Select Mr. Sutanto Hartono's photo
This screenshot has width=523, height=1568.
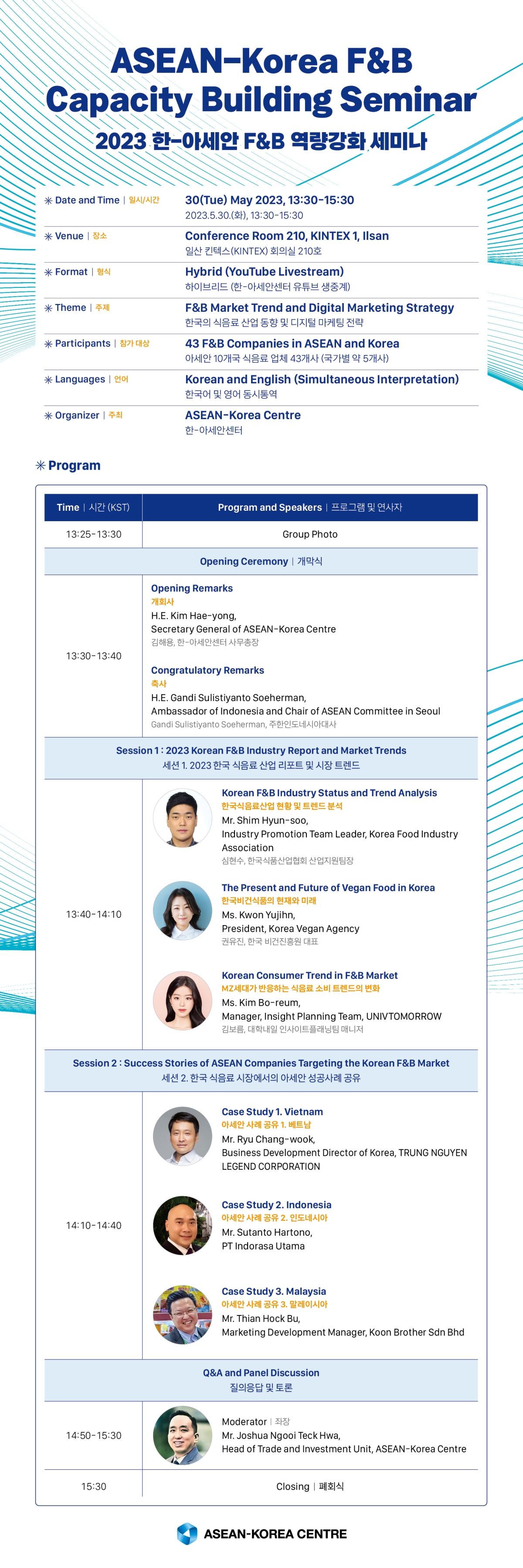point(183,1225)
